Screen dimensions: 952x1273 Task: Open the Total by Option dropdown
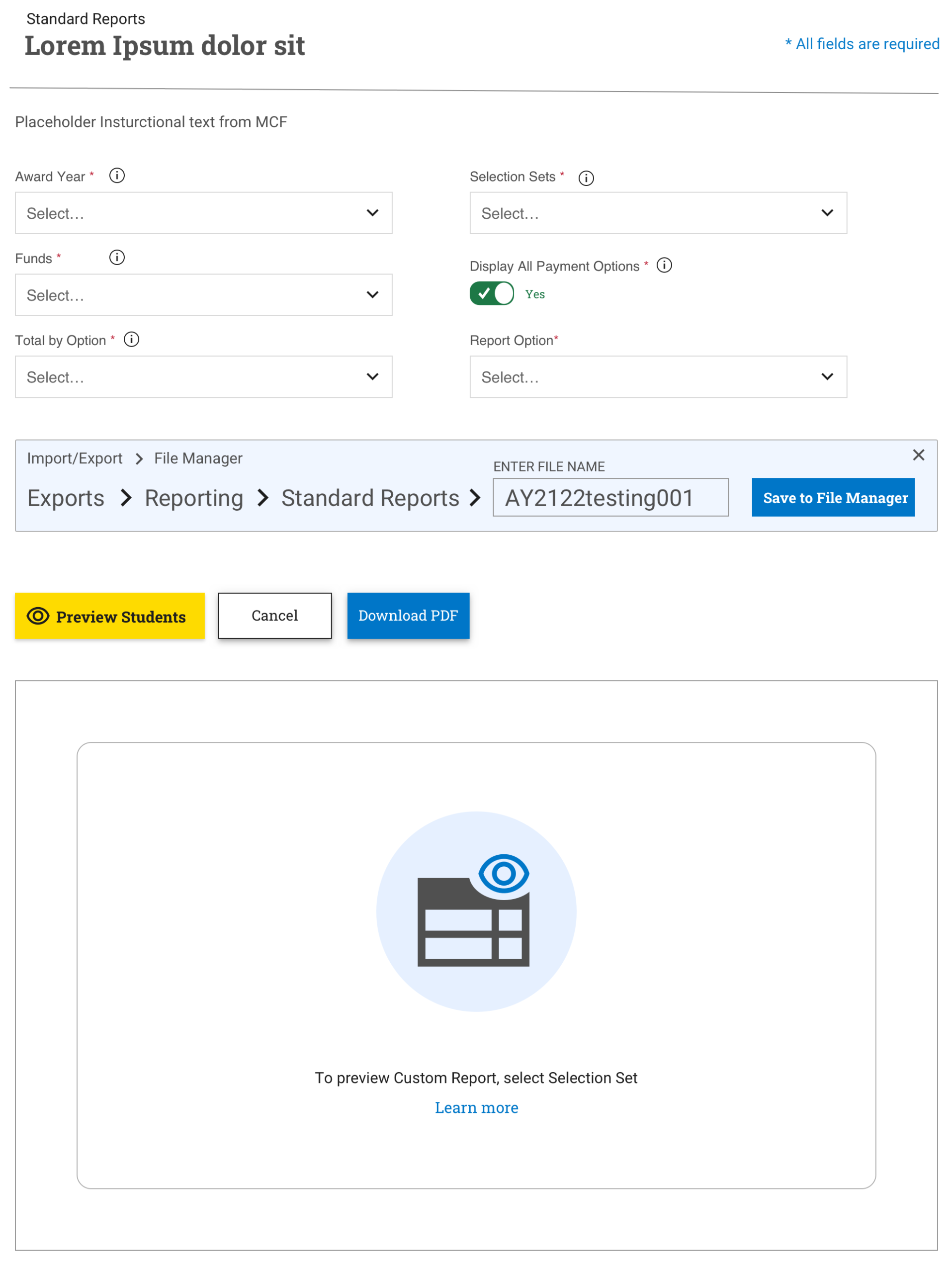tap(204, 377)
